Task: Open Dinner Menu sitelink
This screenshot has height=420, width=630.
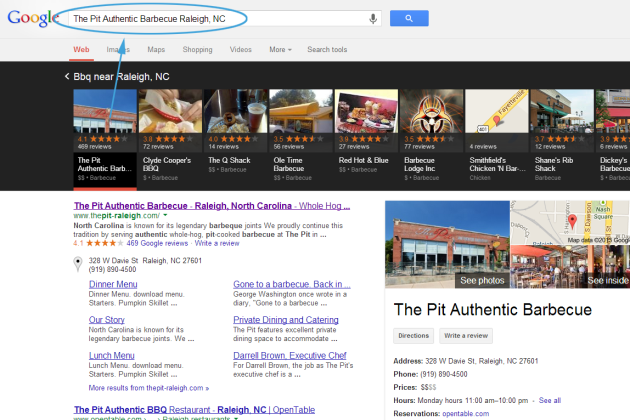Action: (113, 284)
